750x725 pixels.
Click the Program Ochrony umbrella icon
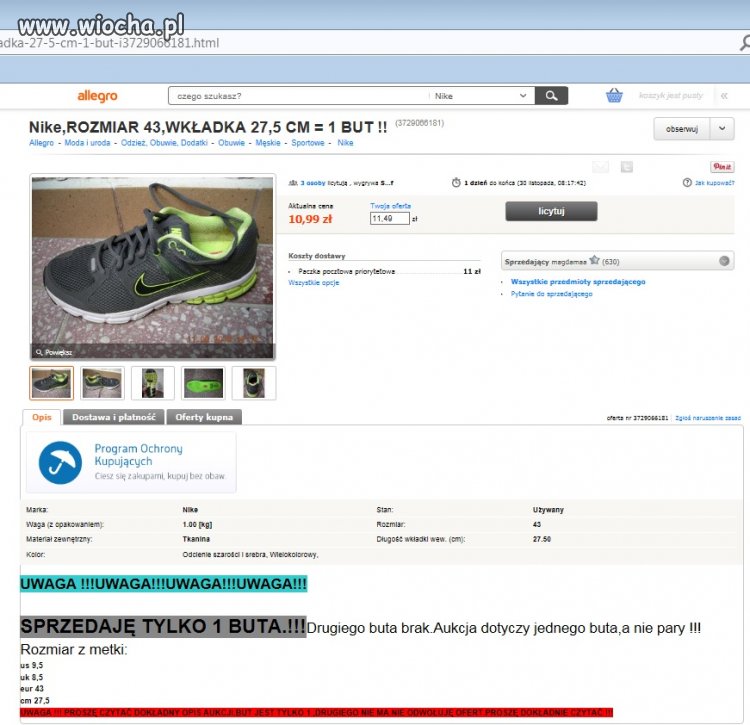pyautogui.click(x=60, y=462)
